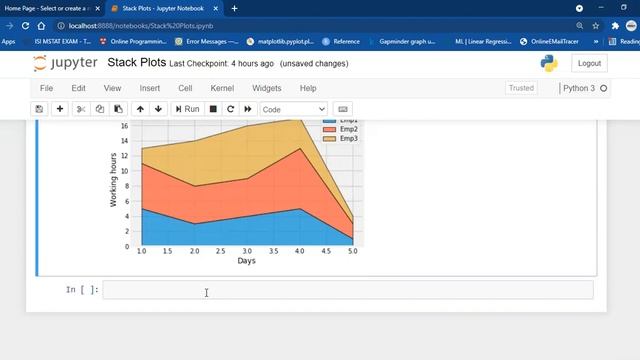Click the Emp3 legend color swatch

coord(329,139)
